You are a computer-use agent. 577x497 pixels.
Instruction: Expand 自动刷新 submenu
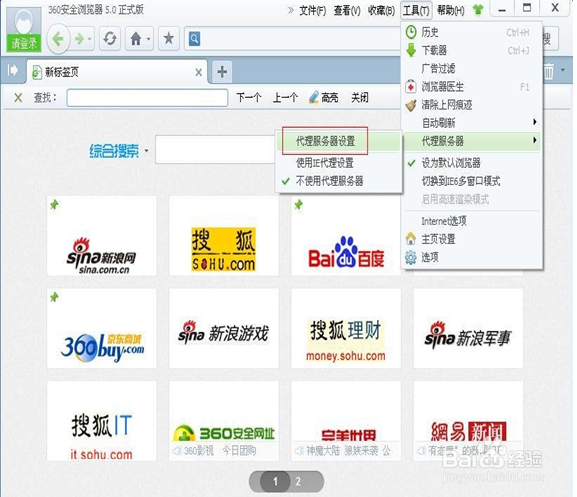pos(472,123)
